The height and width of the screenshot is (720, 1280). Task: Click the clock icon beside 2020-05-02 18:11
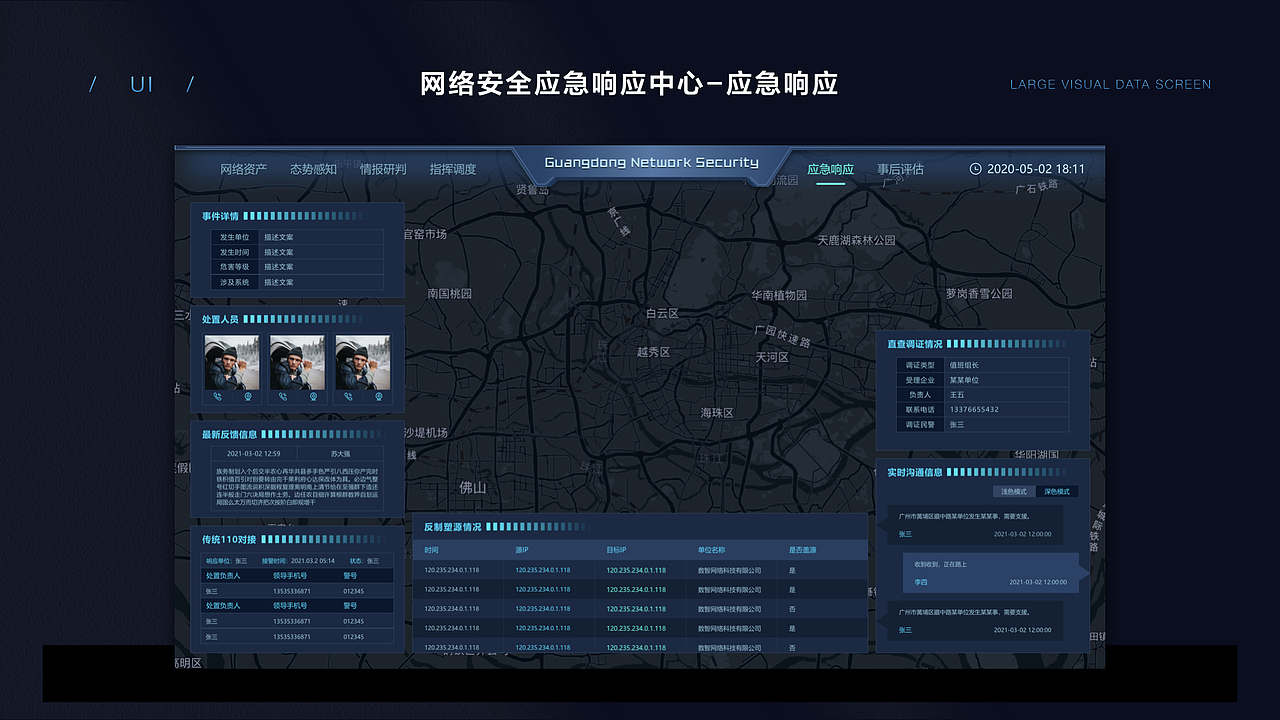pos(975,168)
